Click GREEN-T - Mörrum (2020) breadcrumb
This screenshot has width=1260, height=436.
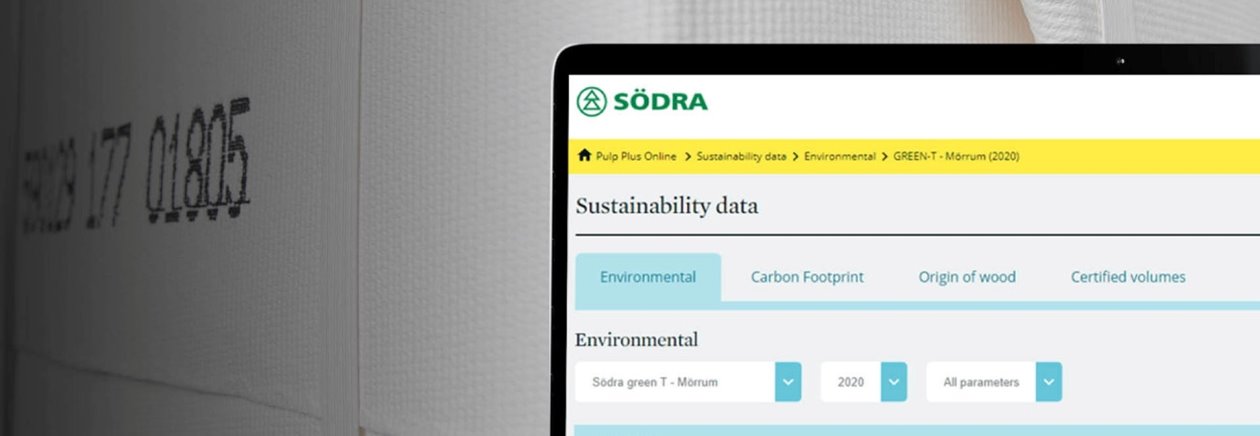coord(956,156)
